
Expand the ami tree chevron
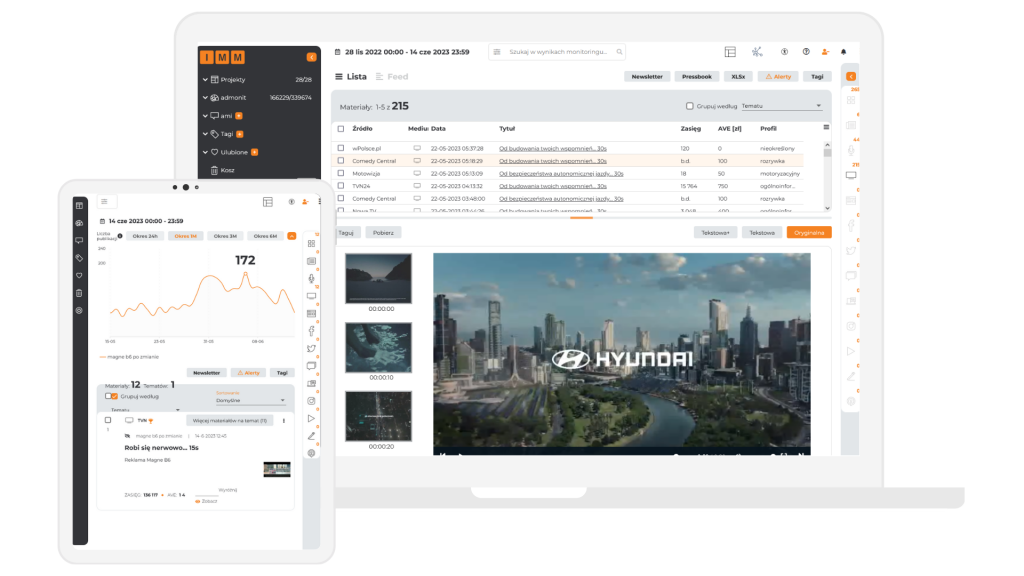click(205, 116)
